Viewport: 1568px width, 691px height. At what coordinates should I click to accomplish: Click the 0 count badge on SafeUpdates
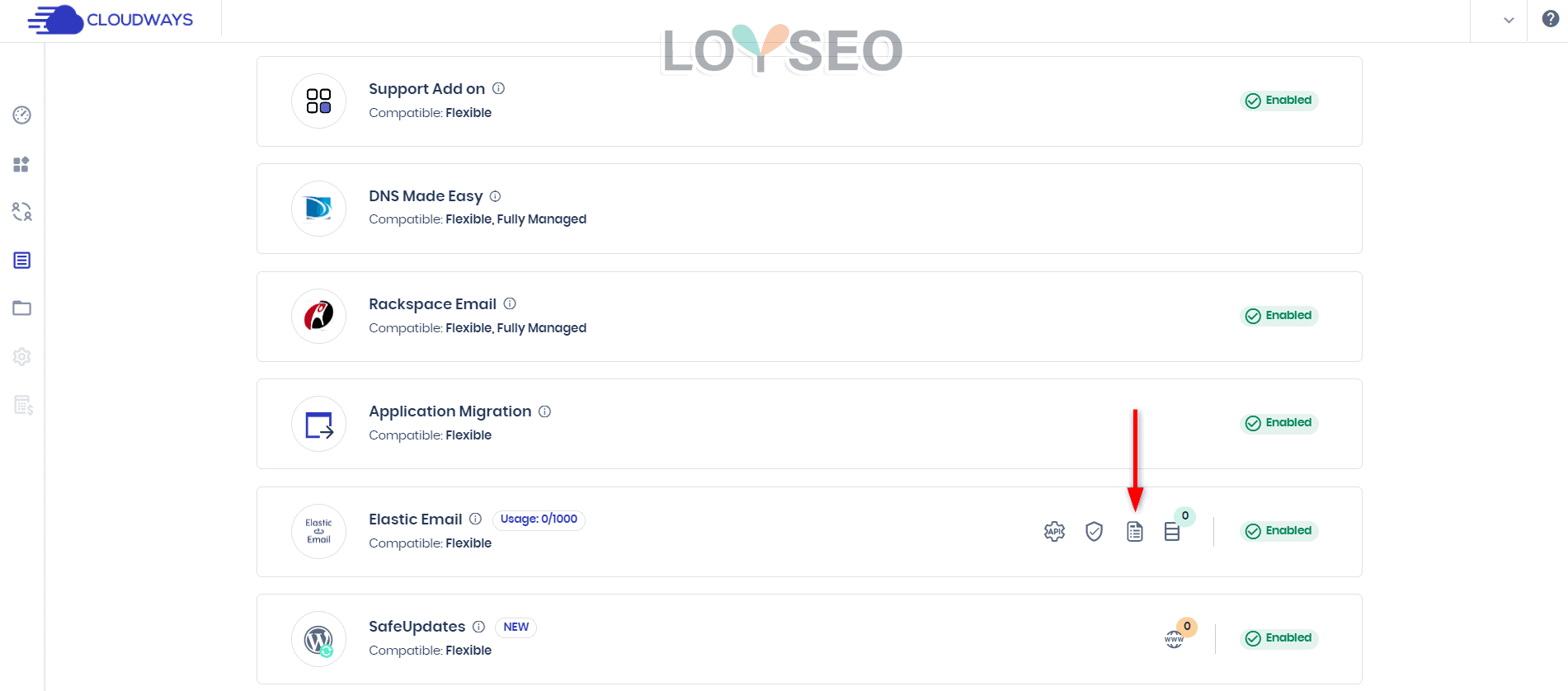click(1187, 627)
